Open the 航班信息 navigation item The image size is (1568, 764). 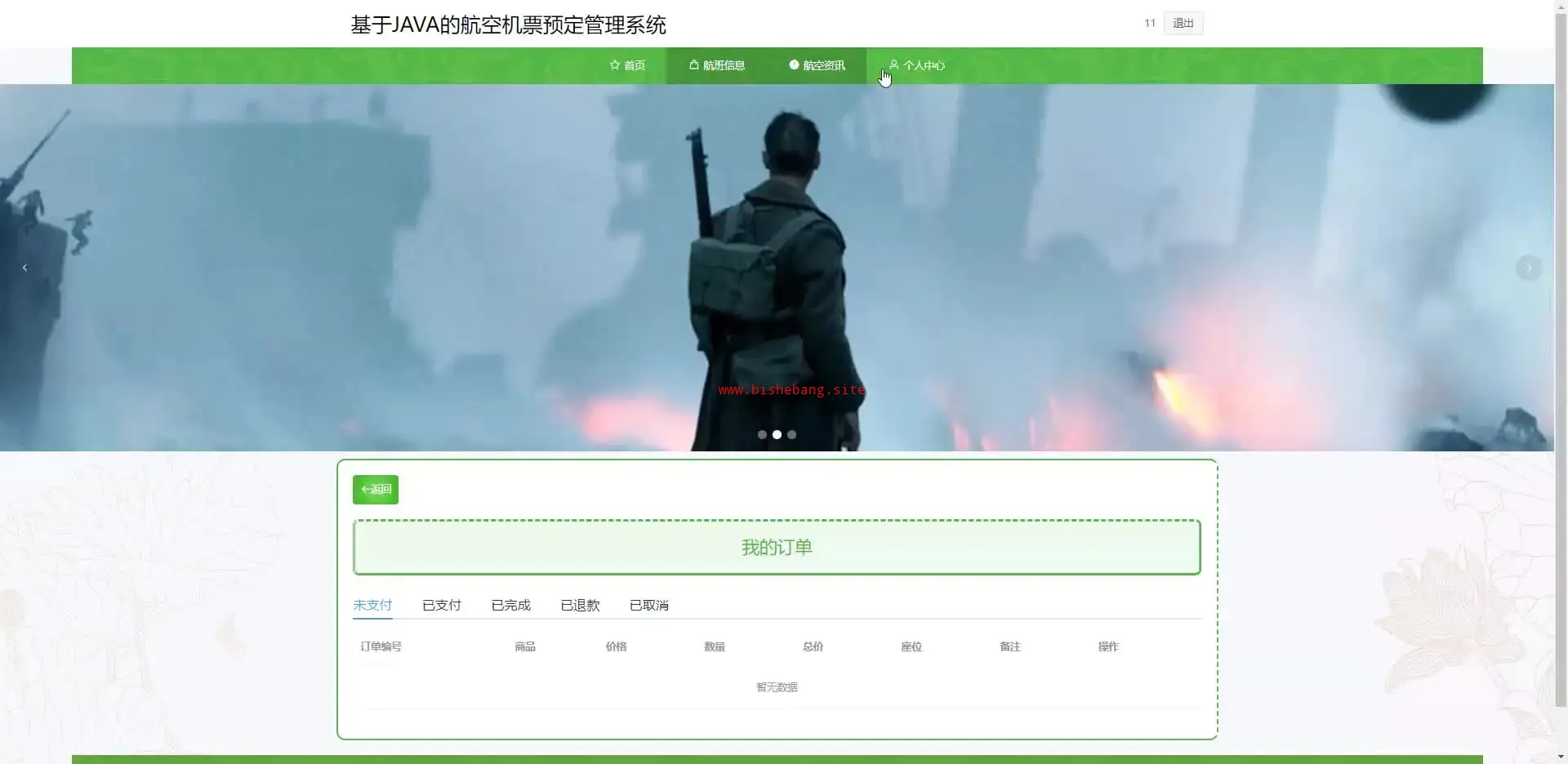coord(717,65)
